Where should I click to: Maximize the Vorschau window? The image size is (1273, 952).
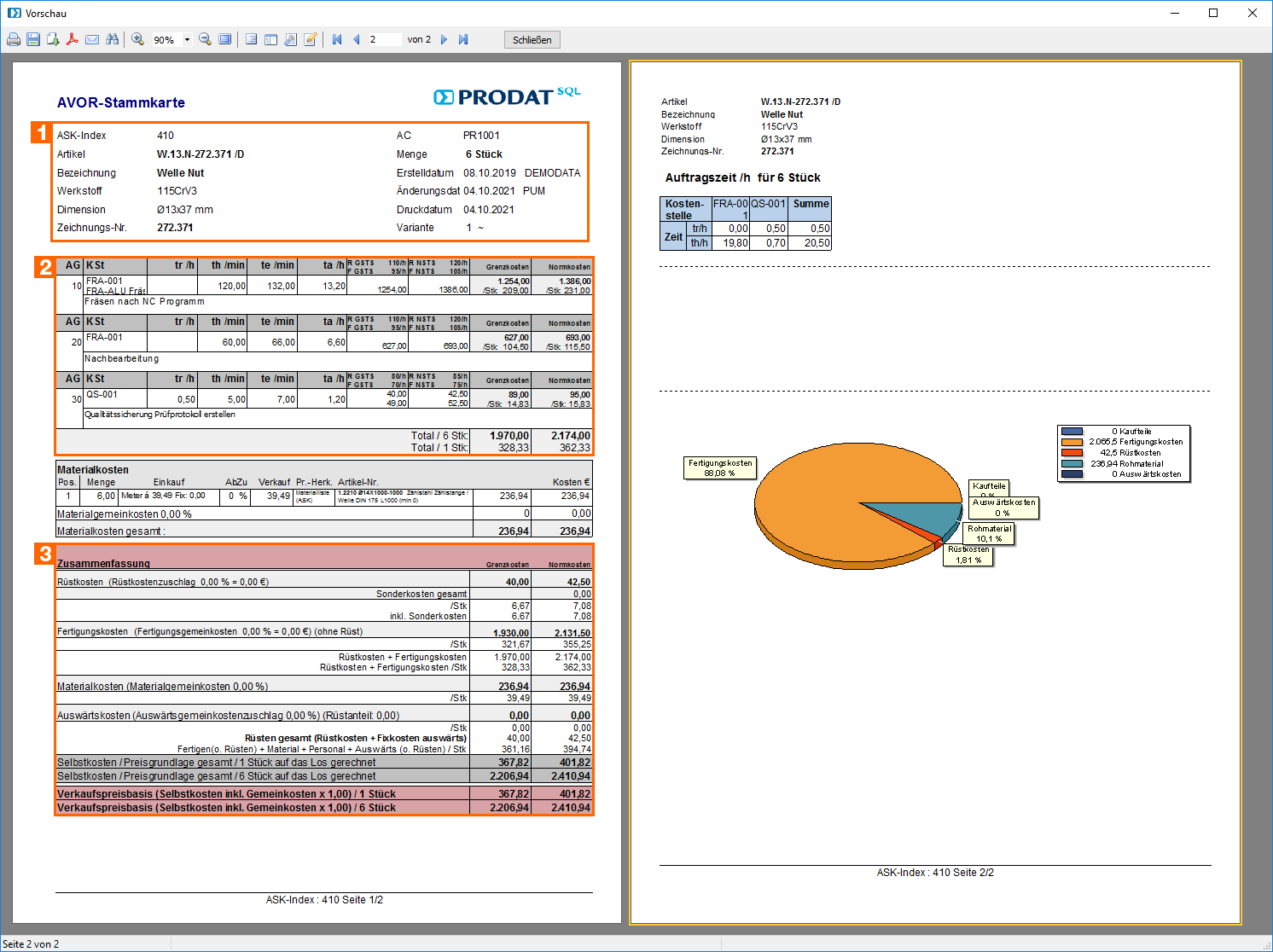coord(1213,13)
